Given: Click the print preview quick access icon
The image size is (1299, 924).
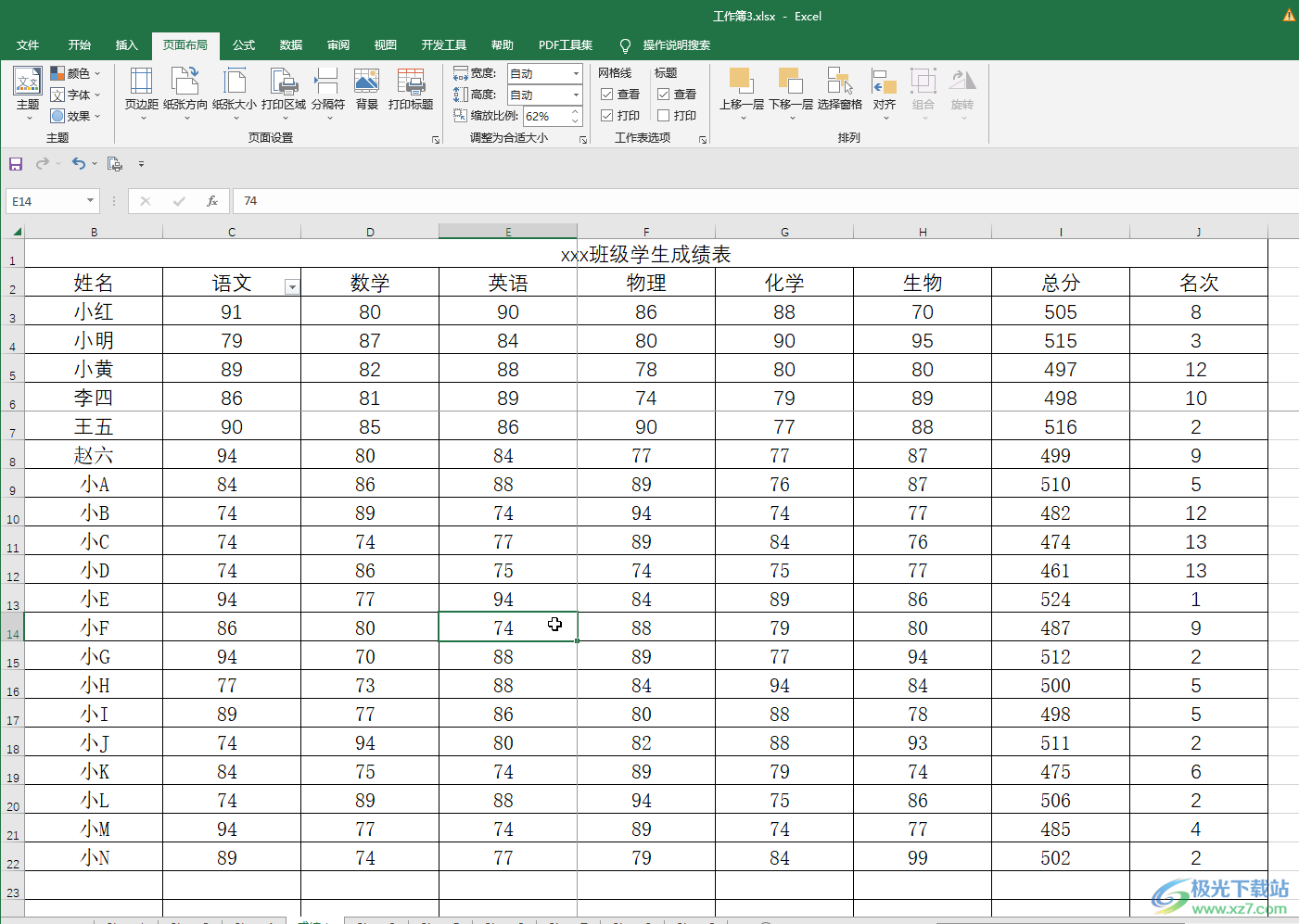Looking at the screenshot, I should pos(115,164).
